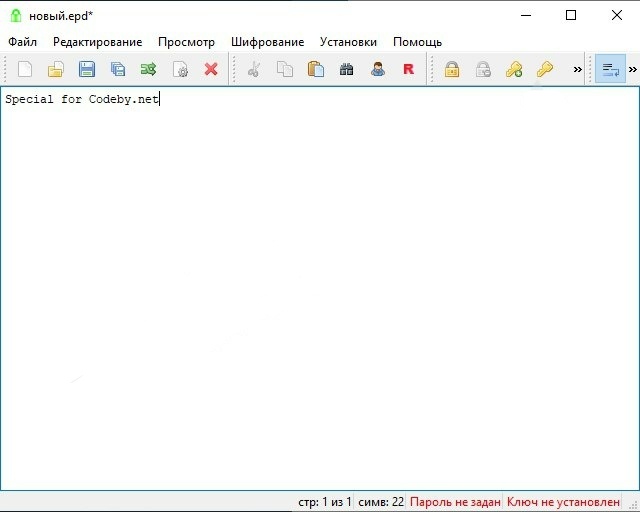Image resolution: width=640 pixels, height=512 pixels.
Task: Click 'Ключ не установлен' status text
Action: (x=563, y=502)
